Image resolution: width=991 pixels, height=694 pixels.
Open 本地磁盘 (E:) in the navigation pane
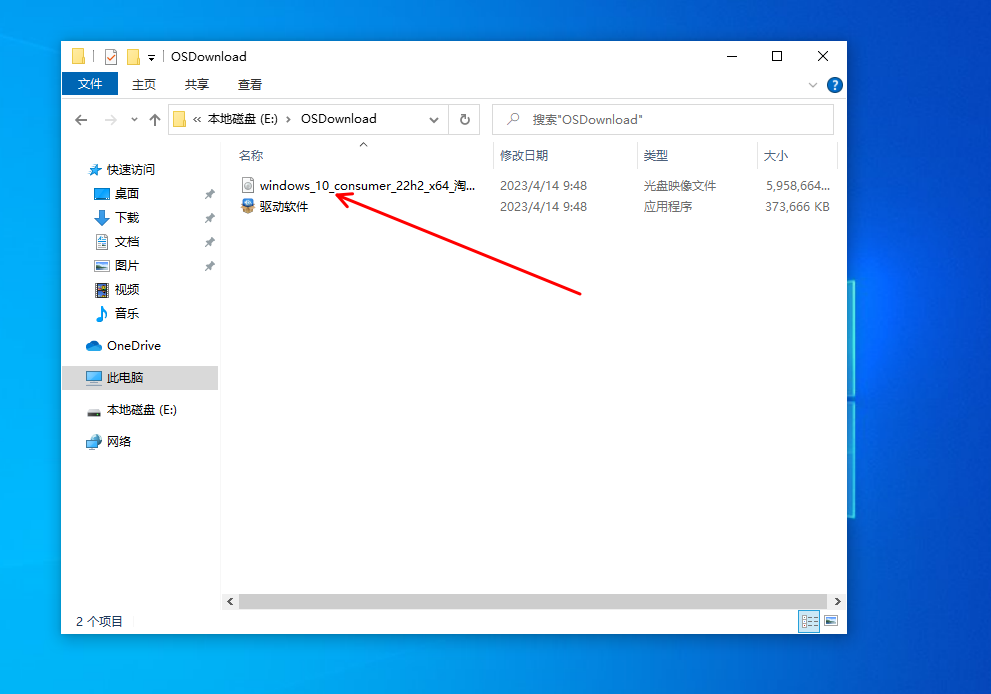pyautogui.click(x=142, y=410)
